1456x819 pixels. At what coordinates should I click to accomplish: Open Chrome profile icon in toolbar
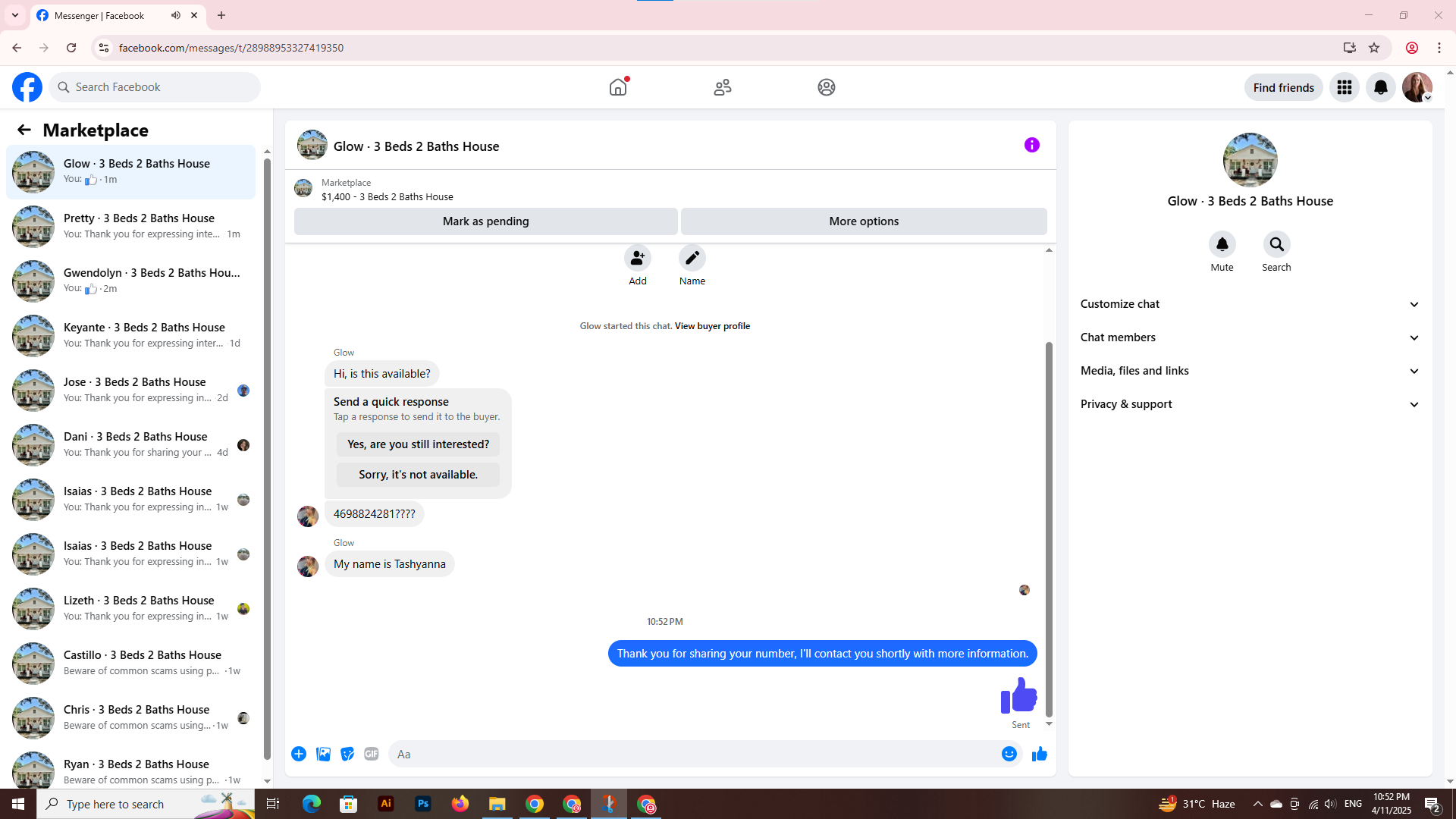click(1412, 48)
